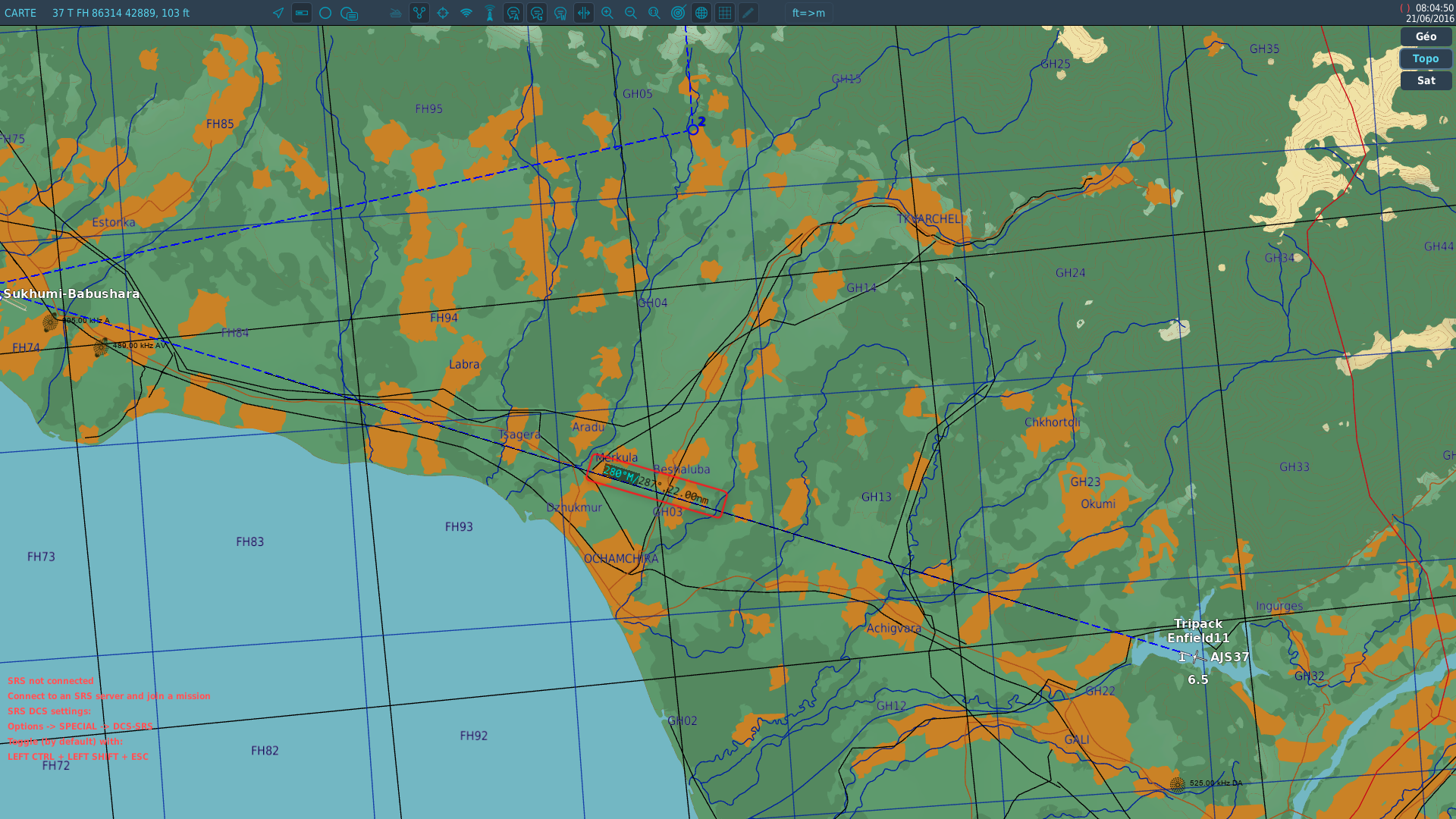Click the Labra town label
The height and width of the screenshot is (819, 1456).
(464, 365)
